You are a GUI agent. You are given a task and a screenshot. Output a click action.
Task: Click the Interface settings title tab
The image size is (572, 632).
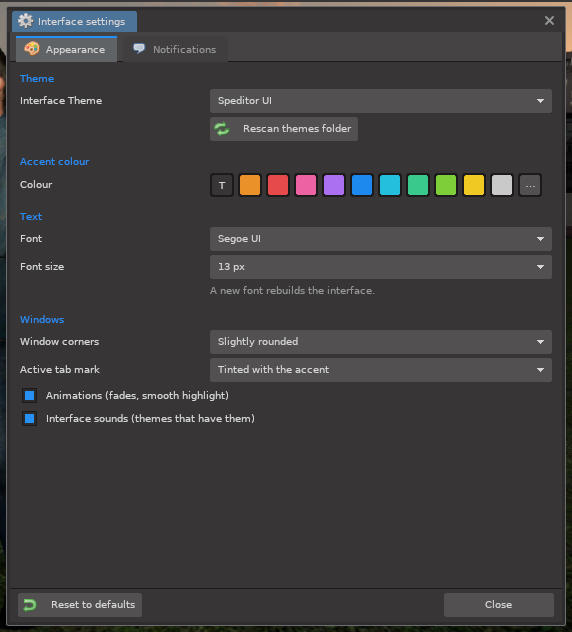click(75, 21)
